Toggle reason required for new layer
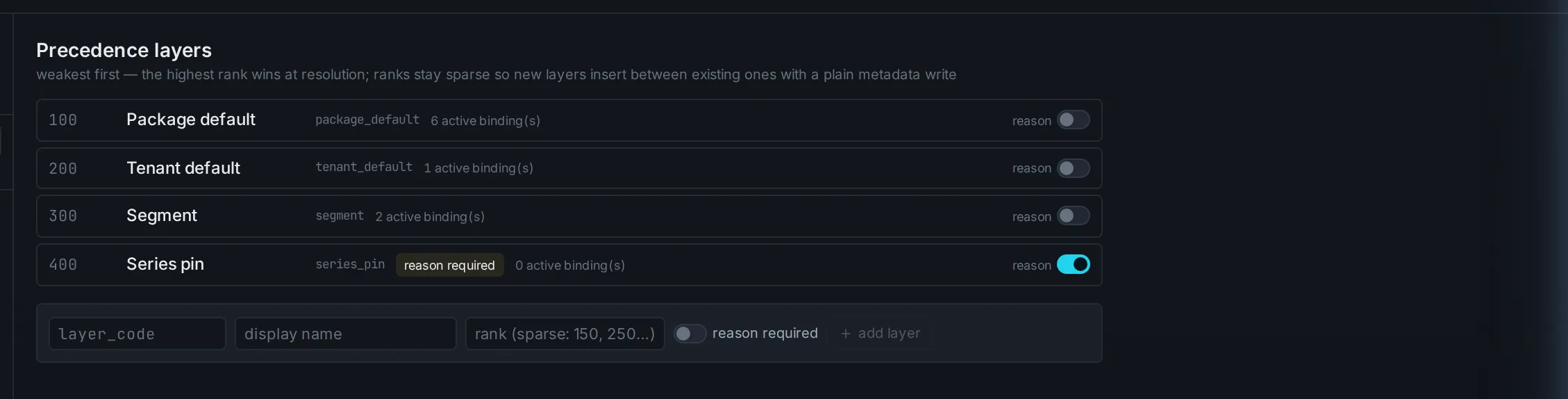Image resolution: width=1568 pixels, height=399 pixels. [690, 334]
